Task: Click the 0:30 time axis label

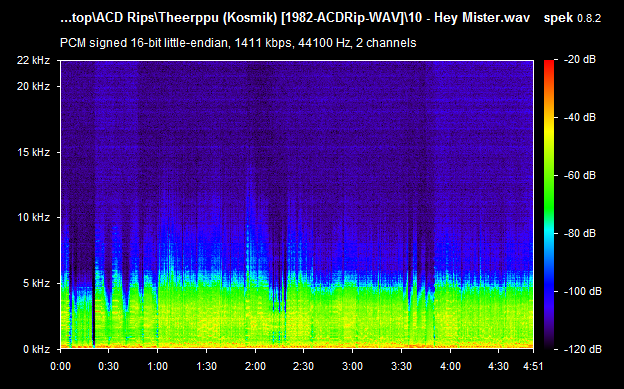Action: 109,366
